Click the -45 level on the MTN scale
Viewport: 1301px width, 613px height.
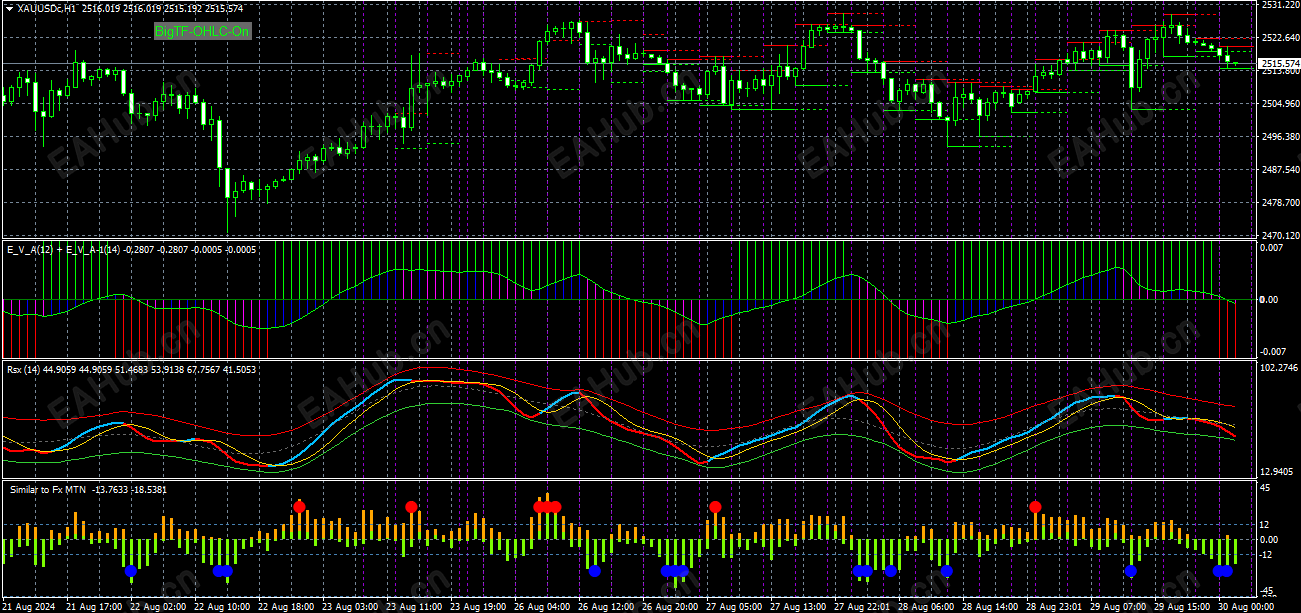[1266, 593]
